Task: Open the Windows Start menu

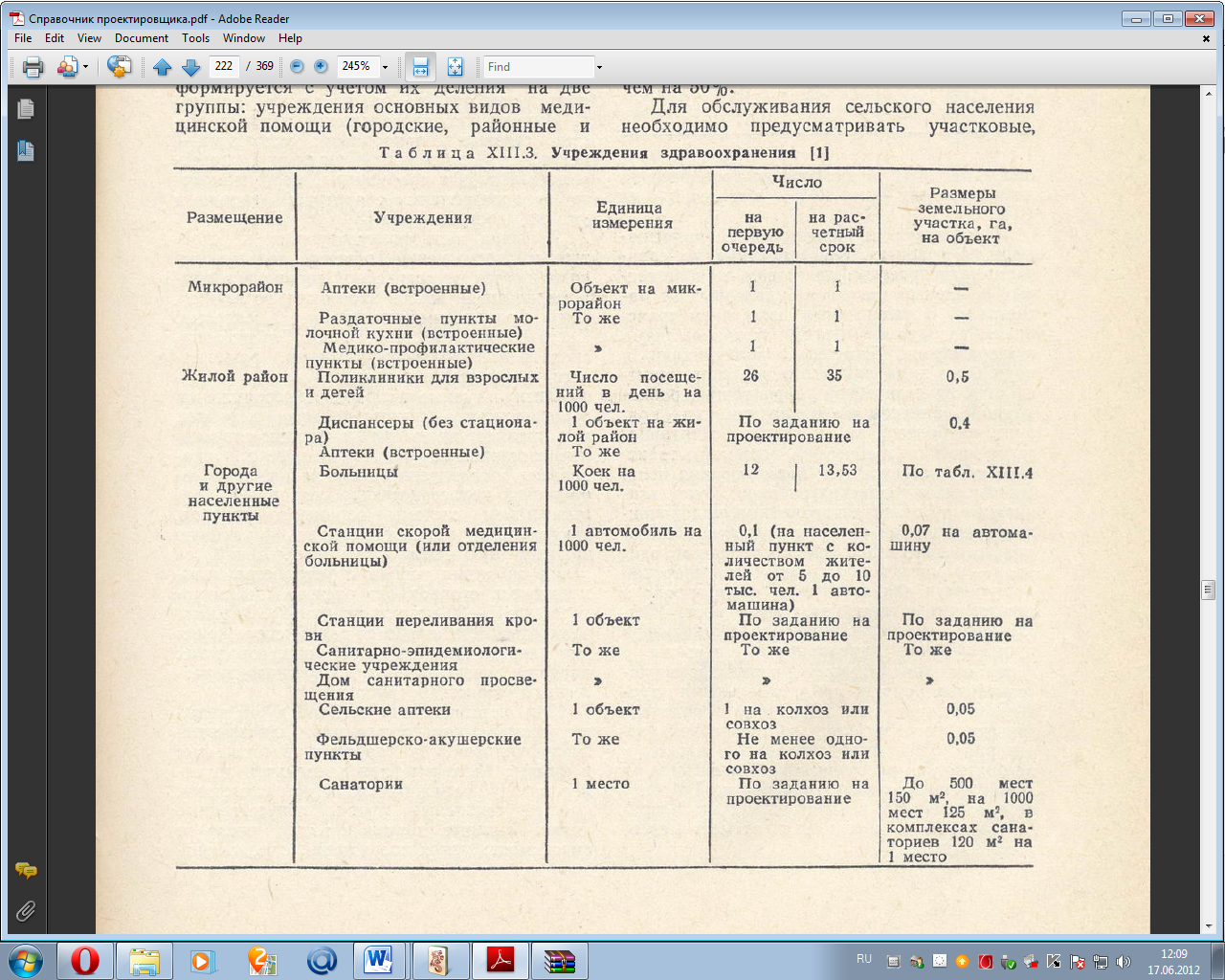Action: (25, 960)
